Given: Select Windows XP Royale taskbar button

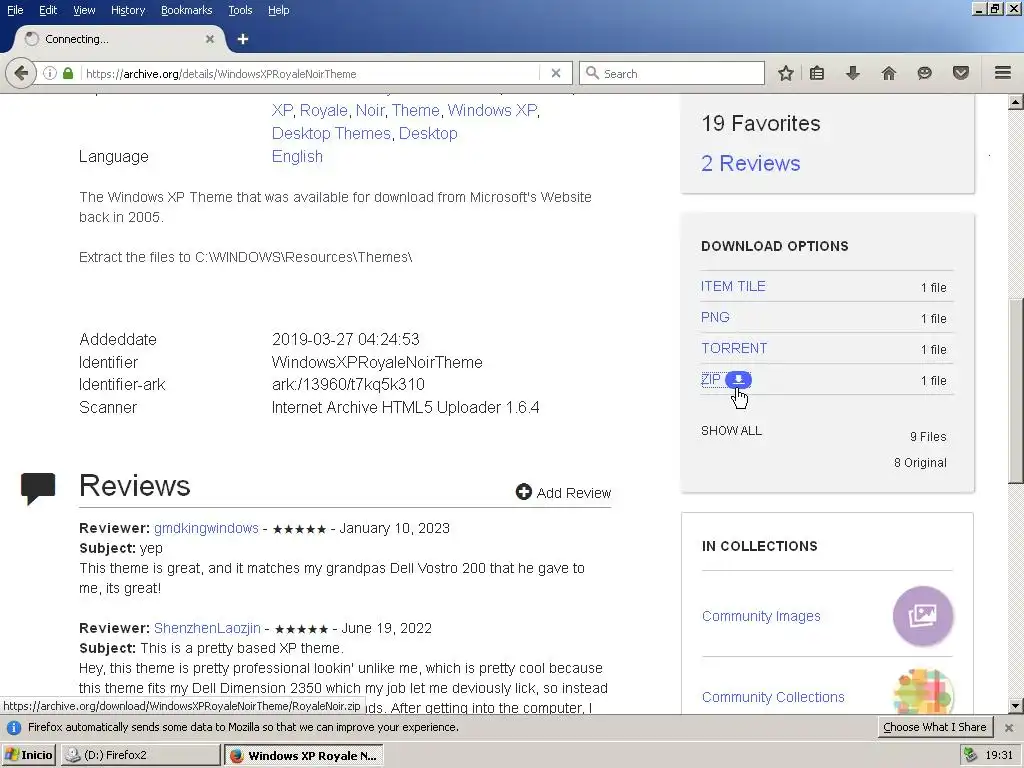Looking at the screenshot, I should point(304,755).
